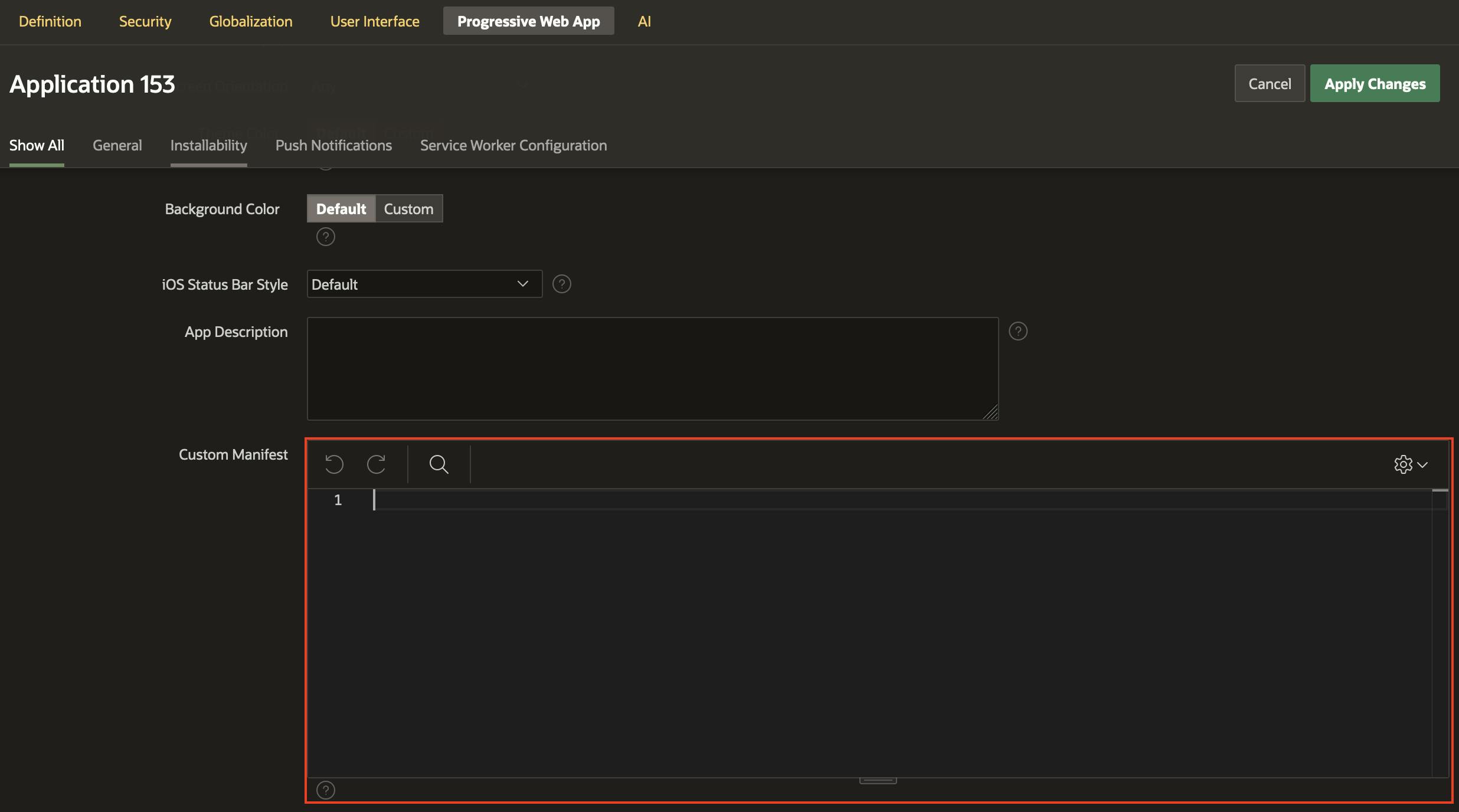Switch to the Service Worker Configuration tab
1459x812 pixels.
click(x=513, y=145)
